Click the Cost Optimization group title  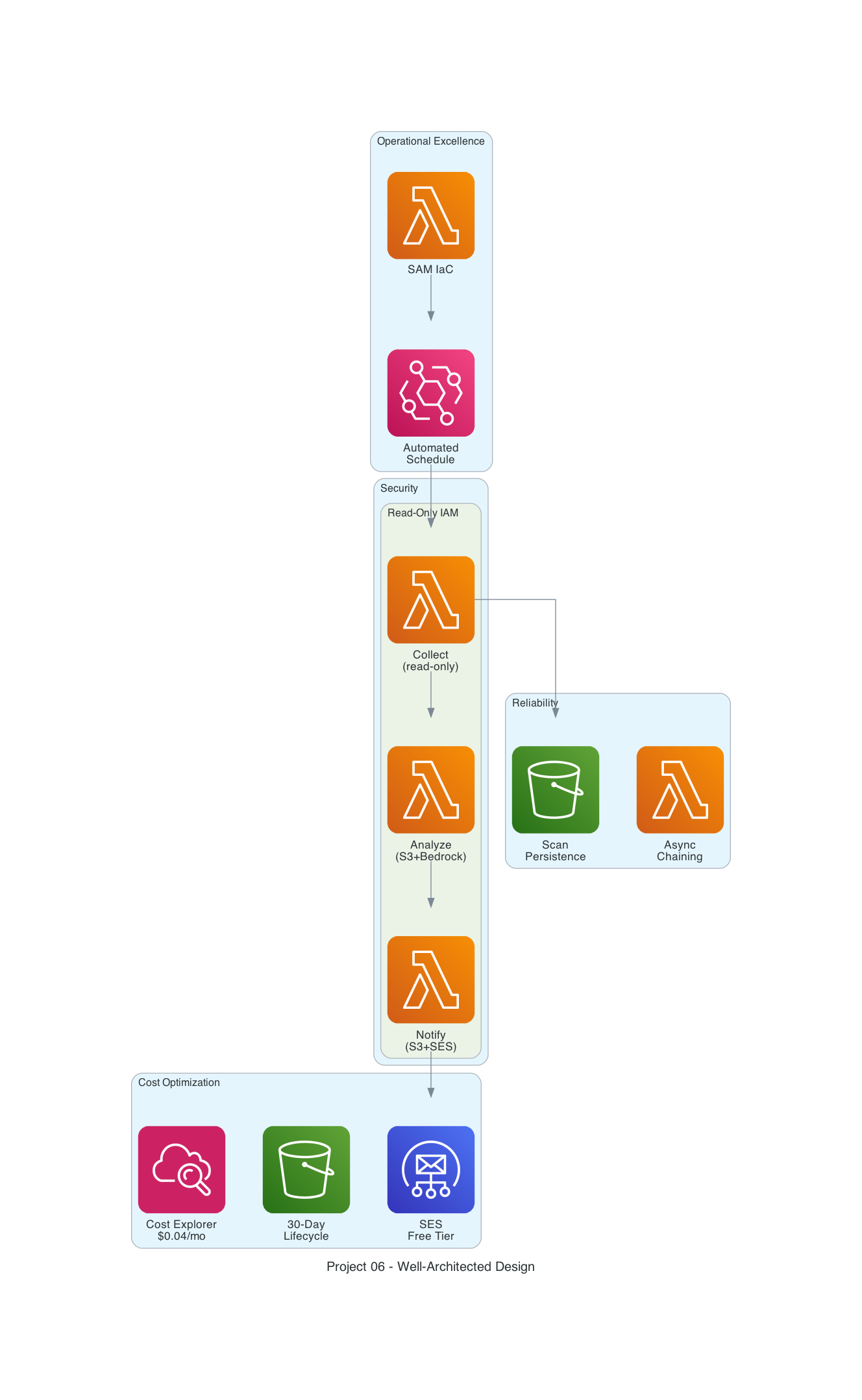(179, 1083)
